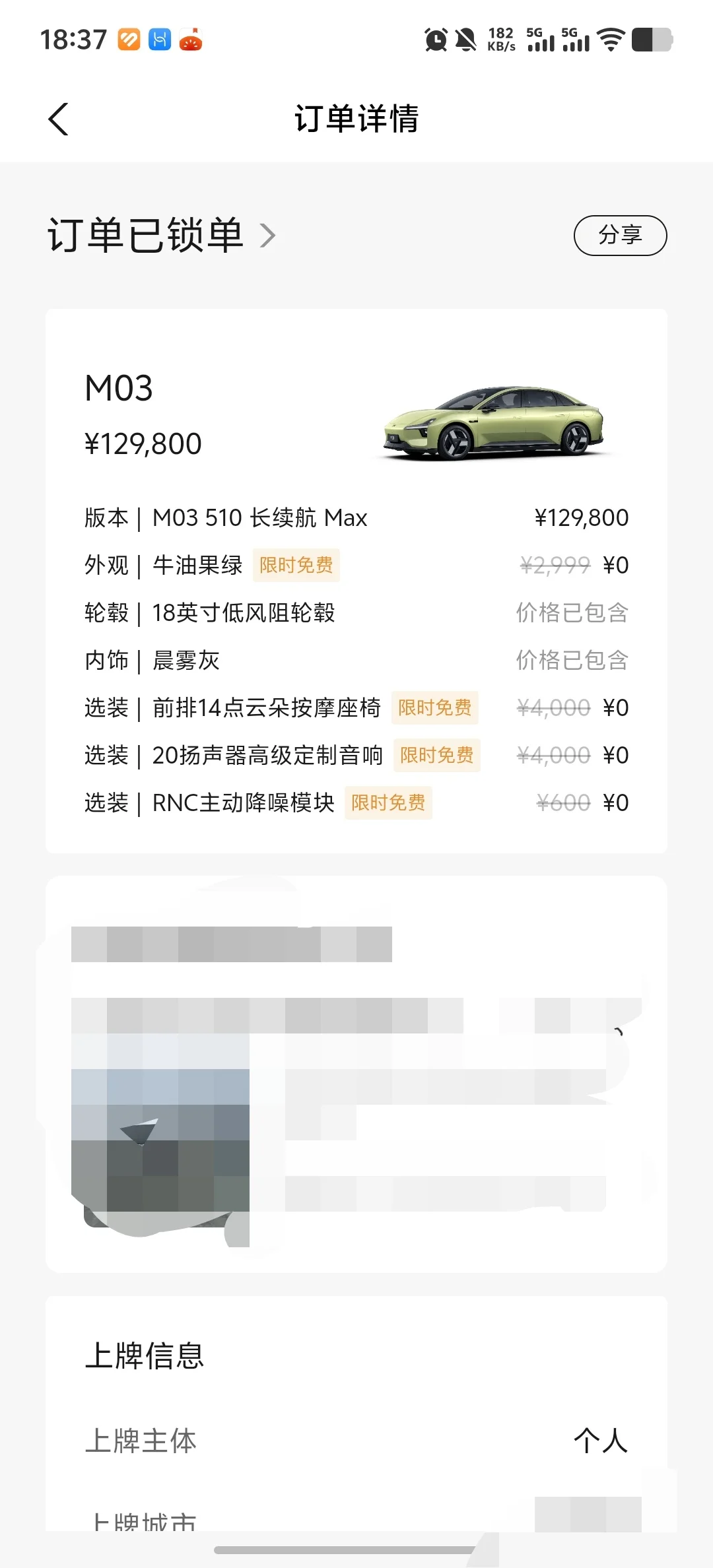Tap the 分享 share button
Screen dimensions: 713x1568
(620, 235)
